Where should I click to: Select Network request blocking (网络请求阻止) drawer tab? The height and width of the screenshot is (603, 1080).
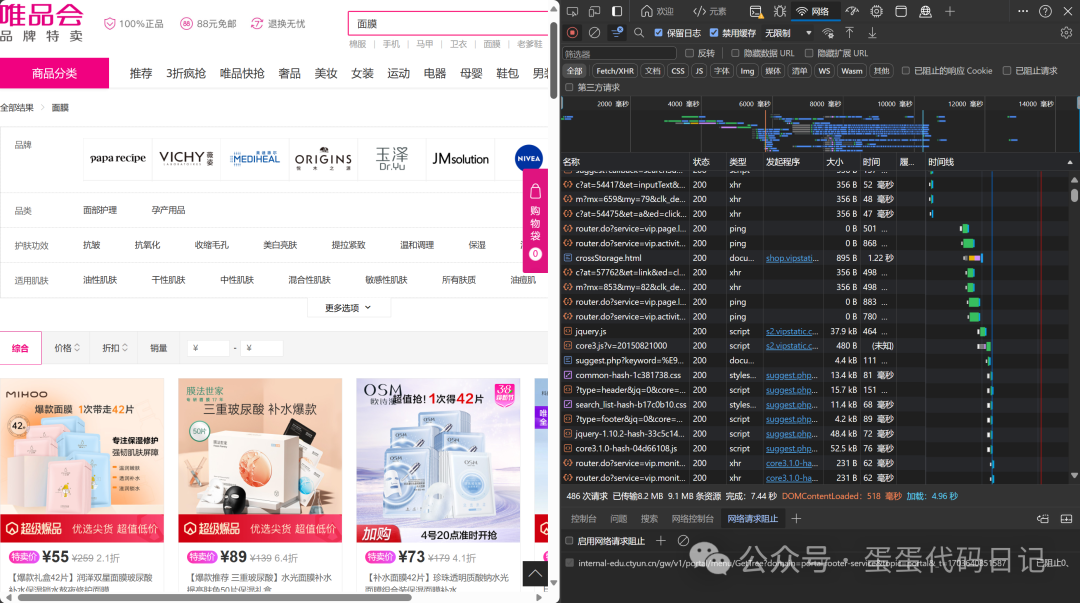tap(752, 519)
